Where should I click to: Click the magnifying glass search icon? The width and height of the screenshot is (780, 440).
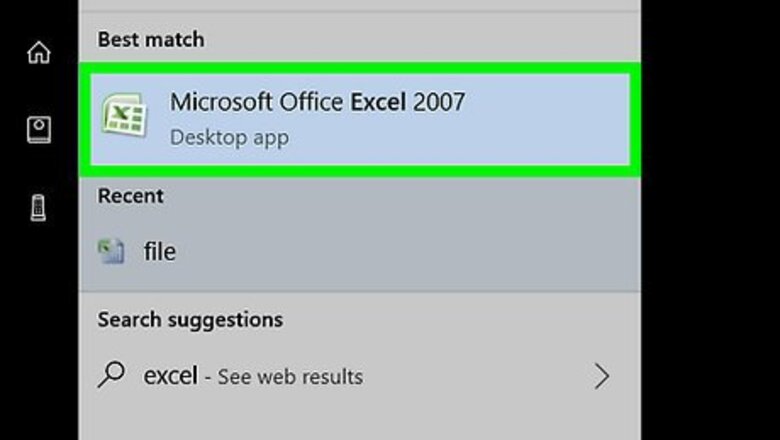tap(112, 376)
